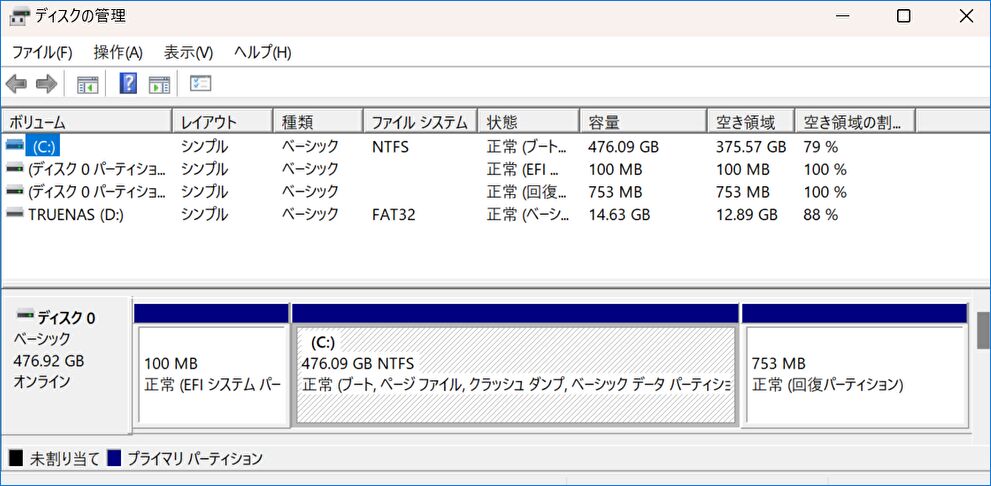
Task: Sort by the 容量 column header
Action: tap(642, 122)
